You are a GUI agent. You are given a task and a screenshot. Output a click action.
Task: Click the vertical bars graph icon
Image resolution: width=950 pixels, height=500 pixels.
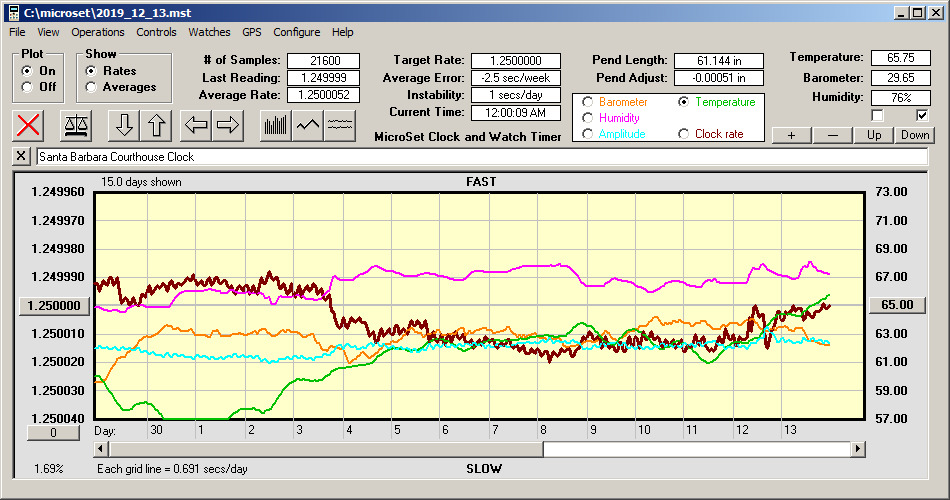276,125
